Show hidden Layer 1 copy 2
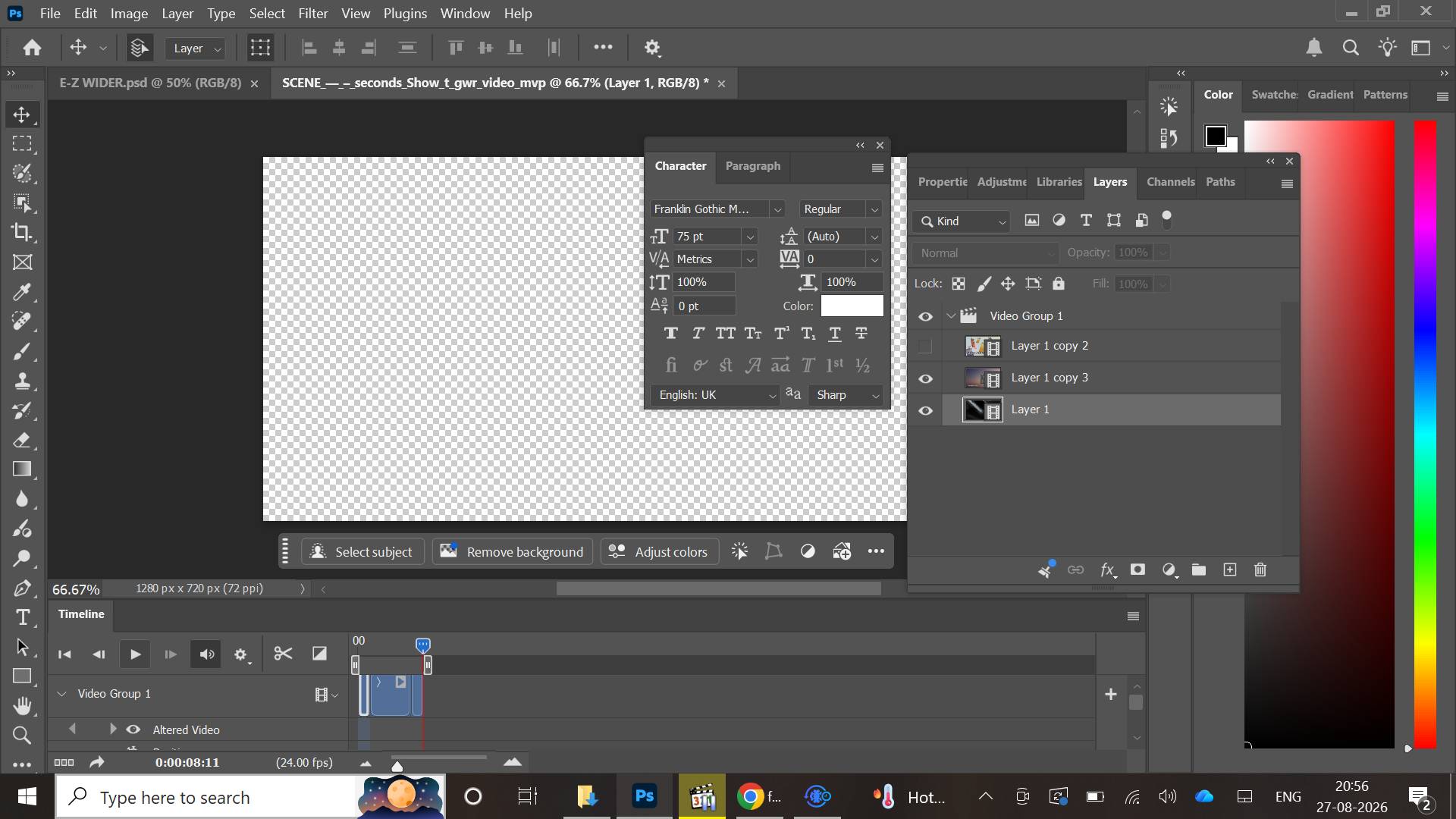The height and width of the screenshot is (819, 1456). point(925,347)
